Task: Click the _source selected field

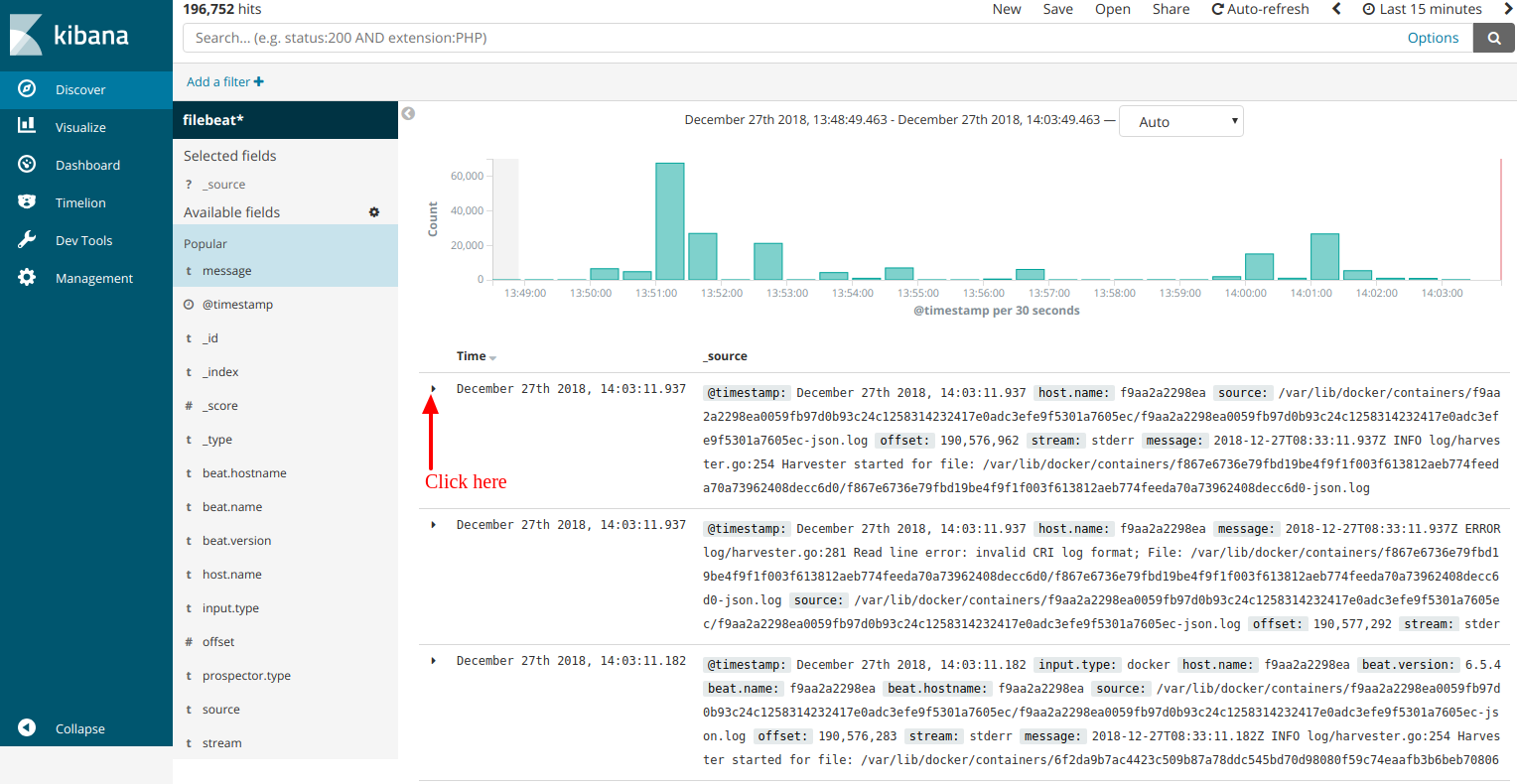Action: pyautogui.click(x=223, y=185)
